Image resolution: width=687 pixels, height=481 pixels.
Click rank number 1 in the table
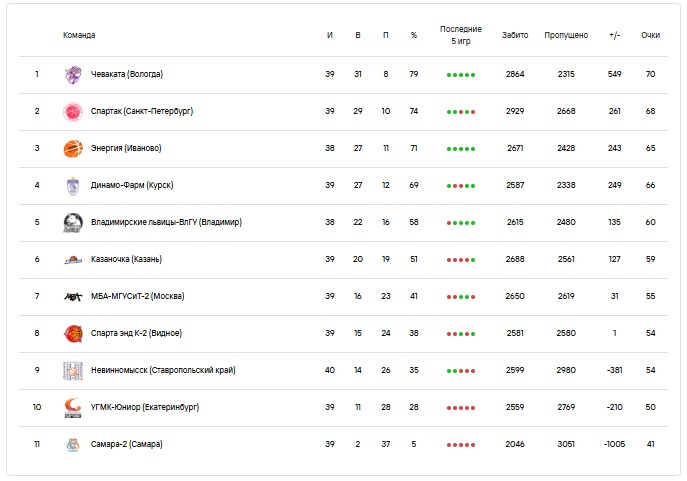pos(37,74)
